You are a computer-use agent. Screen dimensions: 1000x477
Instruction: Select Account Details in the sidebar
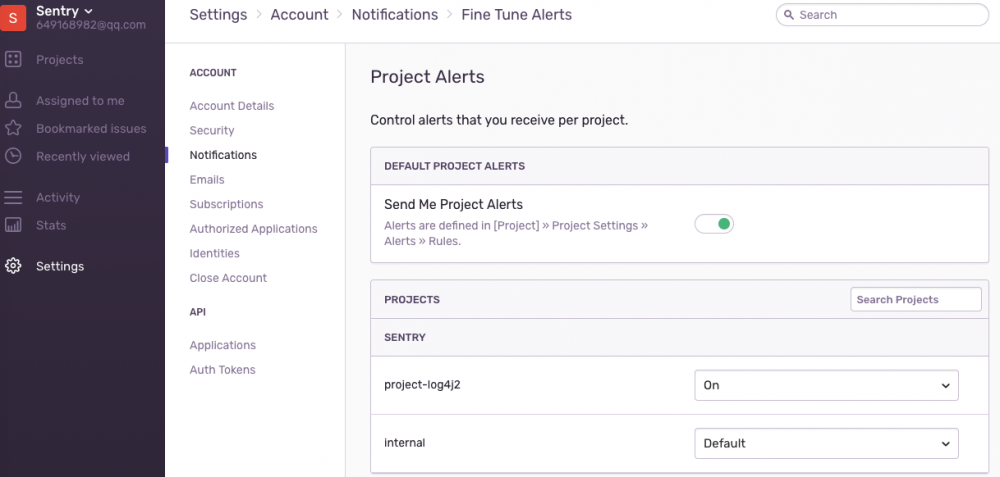[x=232, y=106]
